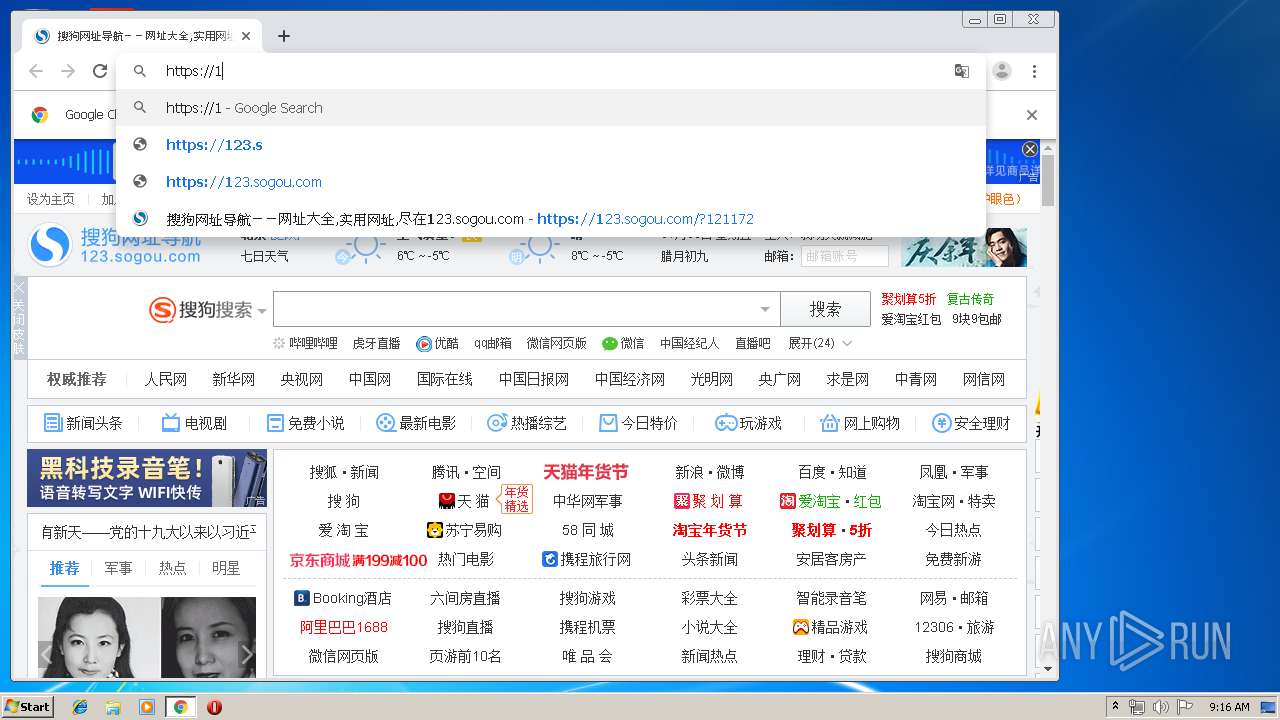Click the Sogou search input box
Screen dimensions: 1280x720
pos(515,309)
